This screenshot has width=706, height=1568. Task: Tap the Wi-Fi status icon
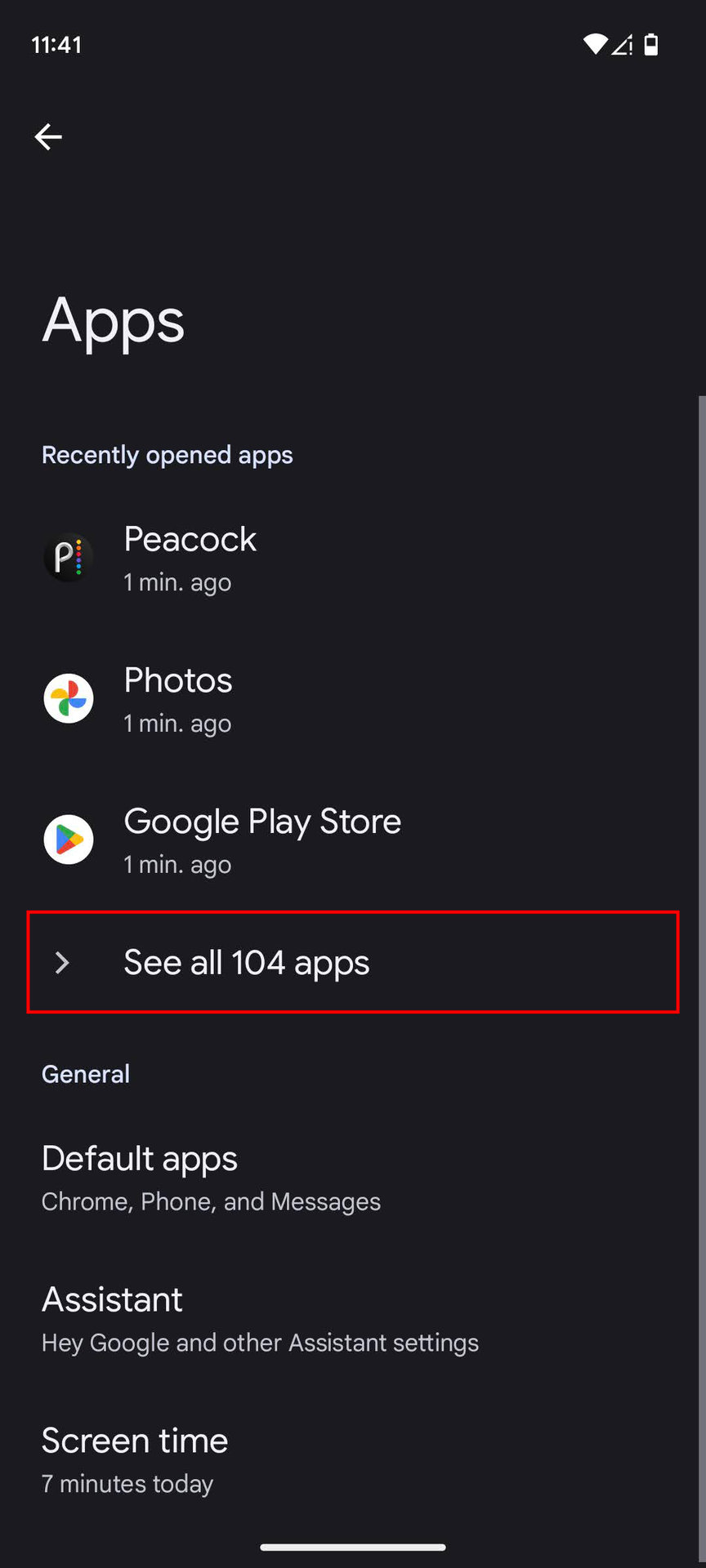coord(595,45)
